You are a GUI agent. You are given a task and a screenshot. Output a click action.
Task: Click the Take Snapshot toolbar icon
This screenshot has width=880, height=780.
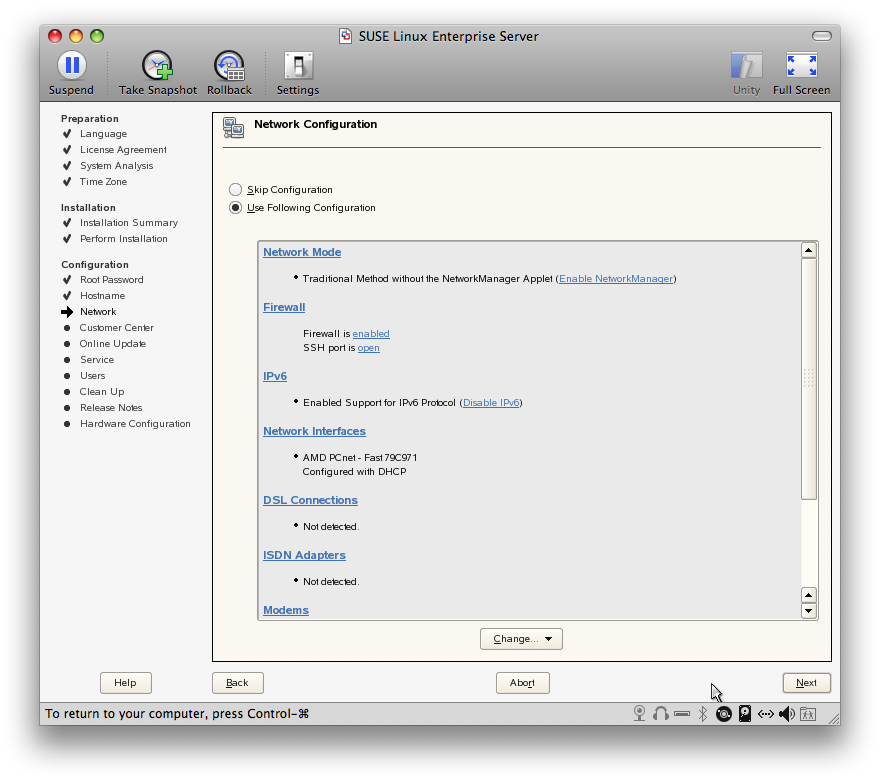pyautogui.click(x=158, y=66)
